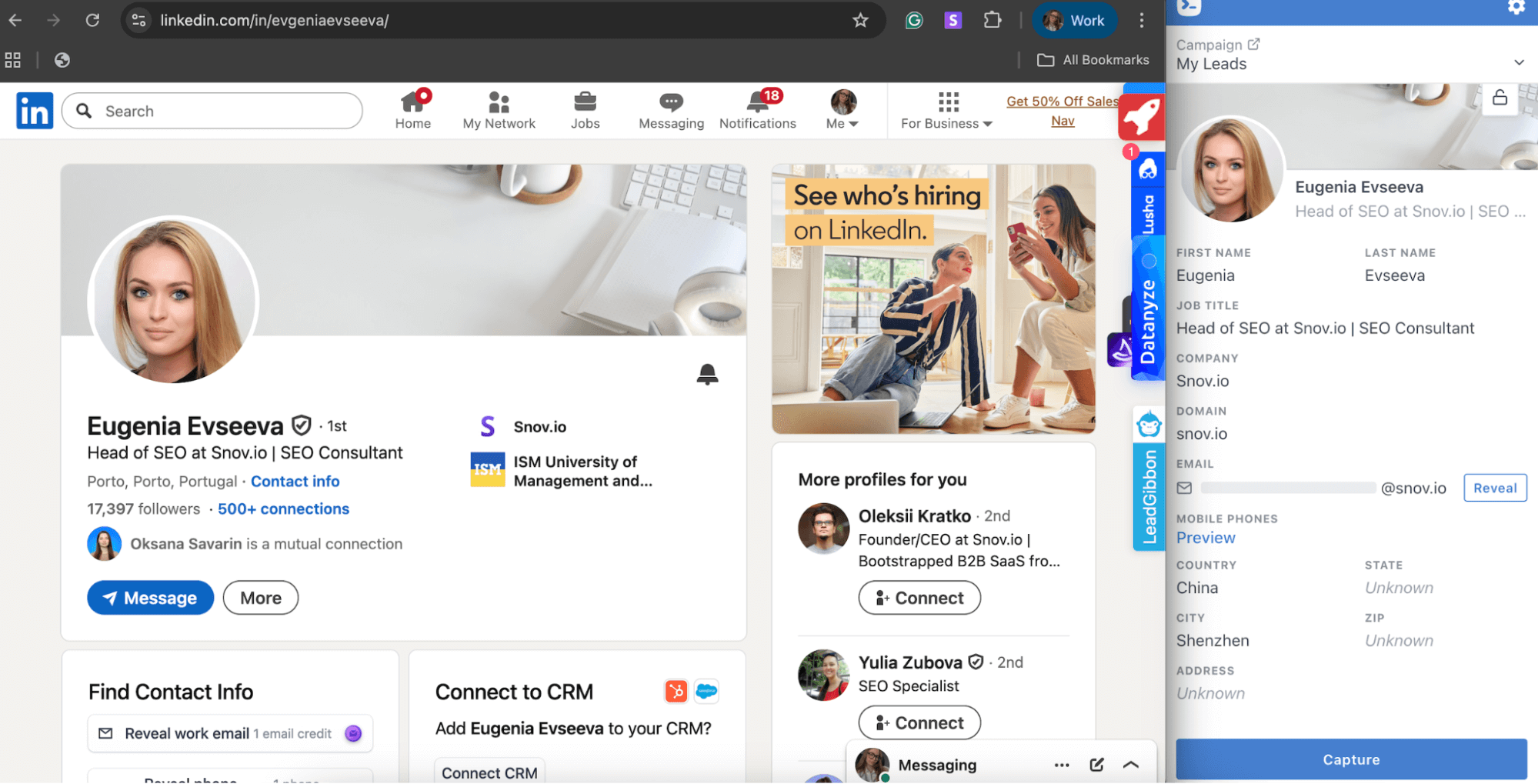The height and width of the screenshot is (784, 1538).
Task: Click the Reveal email button
Action: click(x=1494, y=488)
